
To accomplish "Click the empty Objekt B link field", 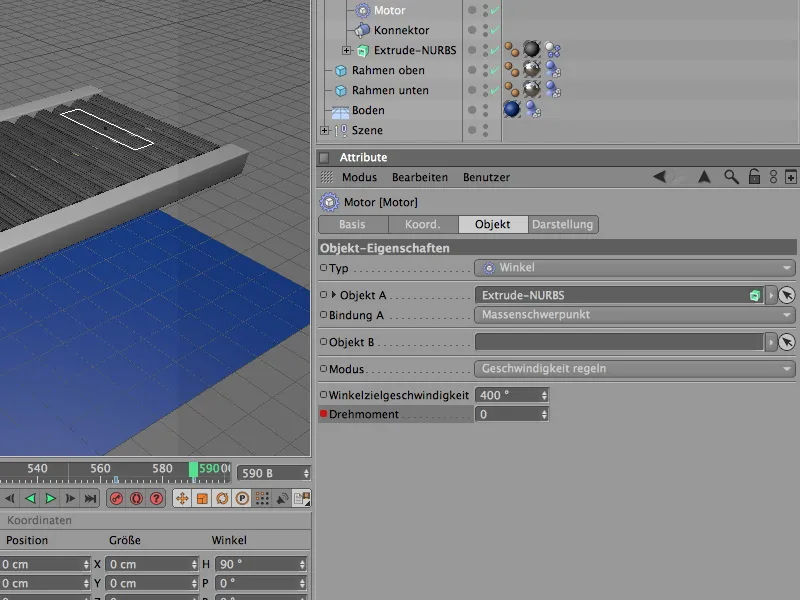I will [619, 342].
